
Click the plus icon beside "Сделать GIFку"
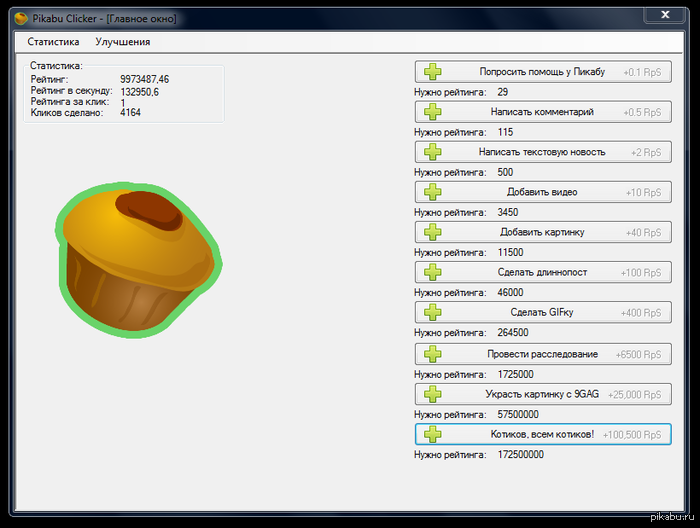click(432, 312)
